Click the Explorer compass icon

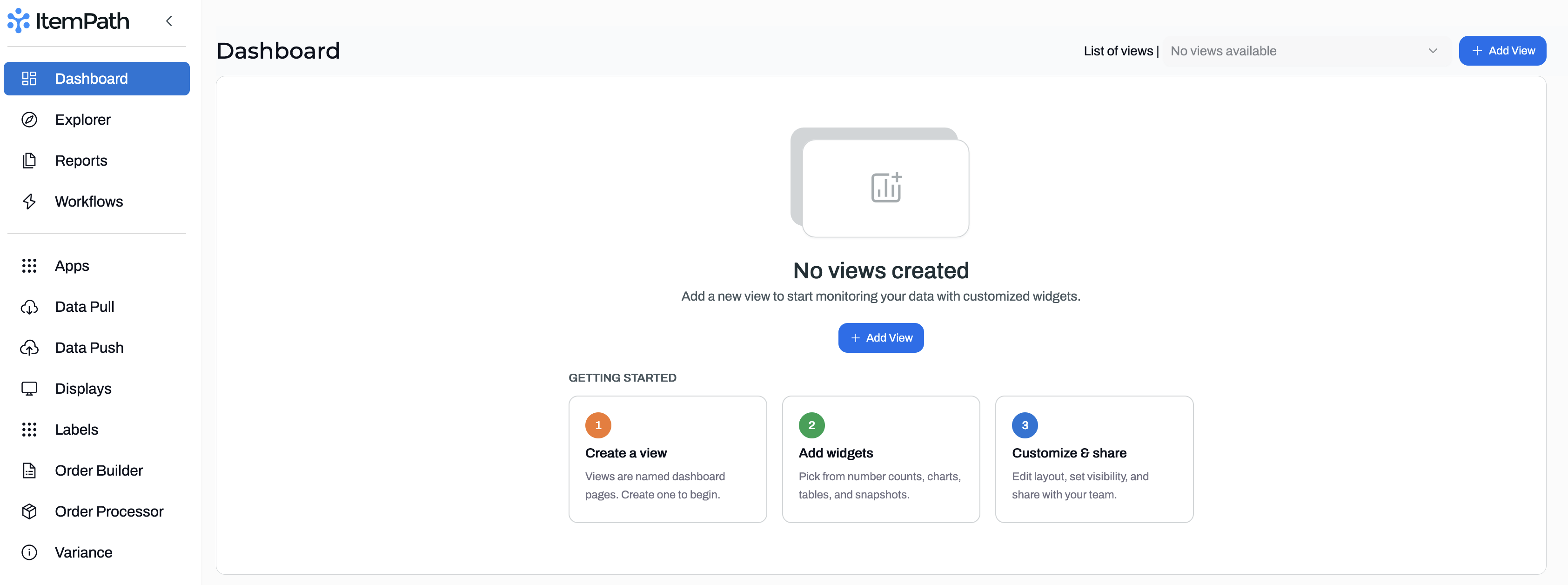tap(29, 119)
